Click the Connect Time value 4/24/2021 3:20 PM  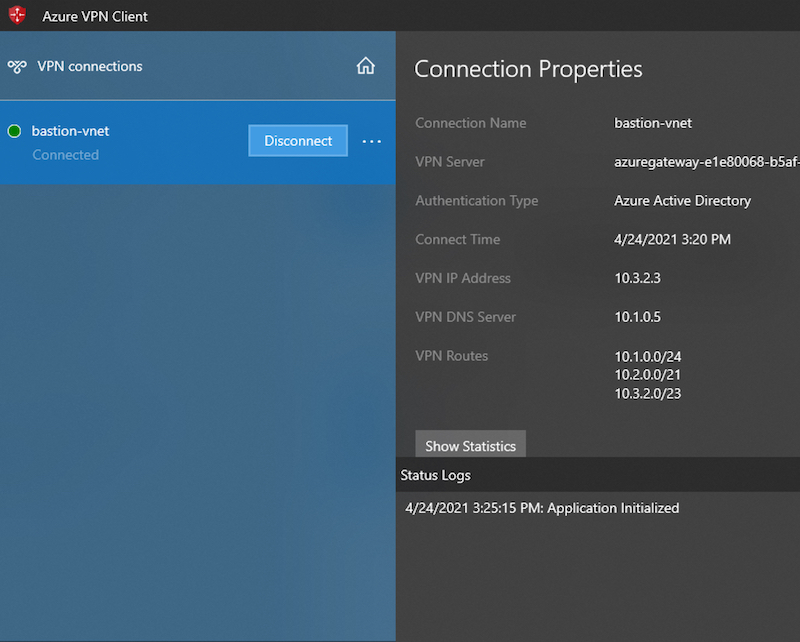pyautogui.click(x=672, y=240)
